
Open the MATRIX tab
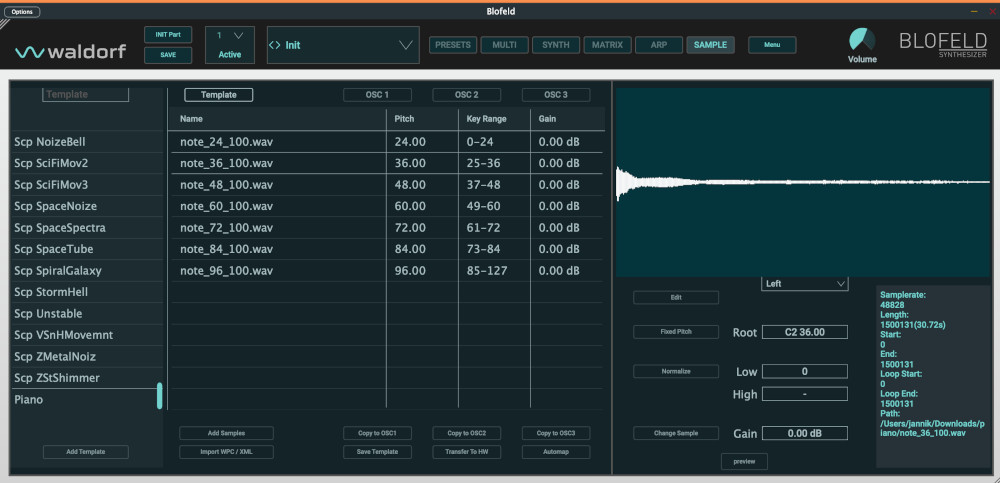[x=607, y=45]
